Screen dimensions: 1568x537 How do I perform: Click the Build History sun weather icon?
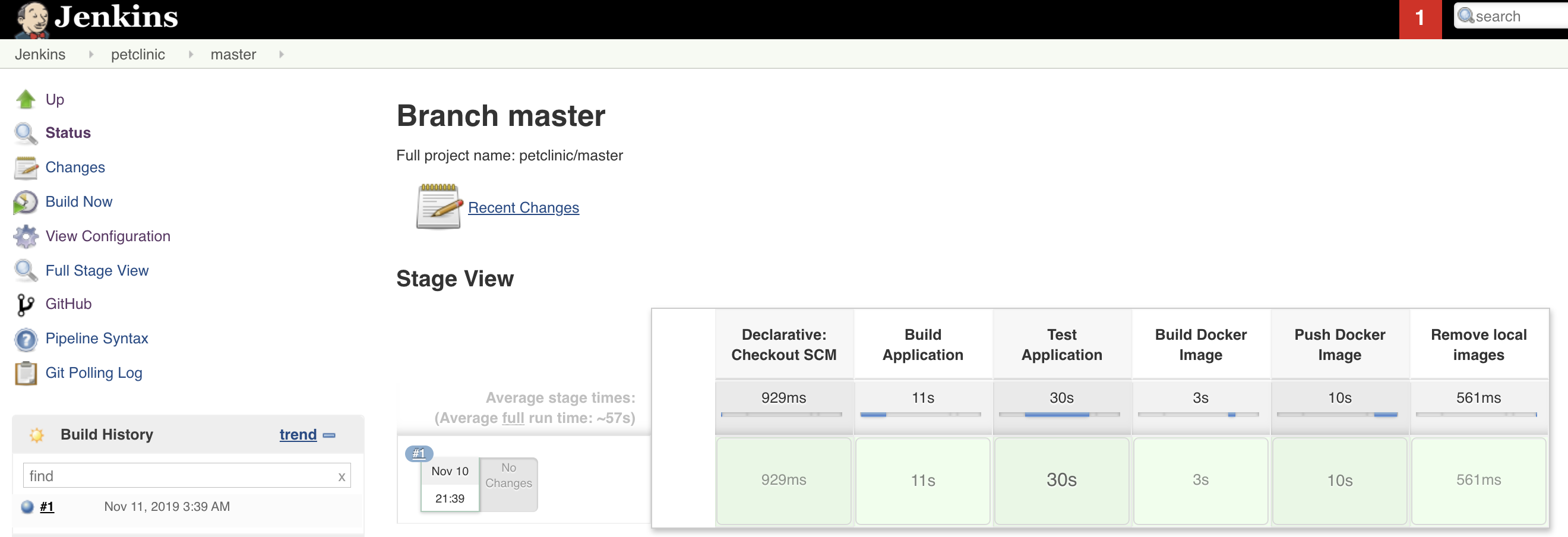coord(36,435)
